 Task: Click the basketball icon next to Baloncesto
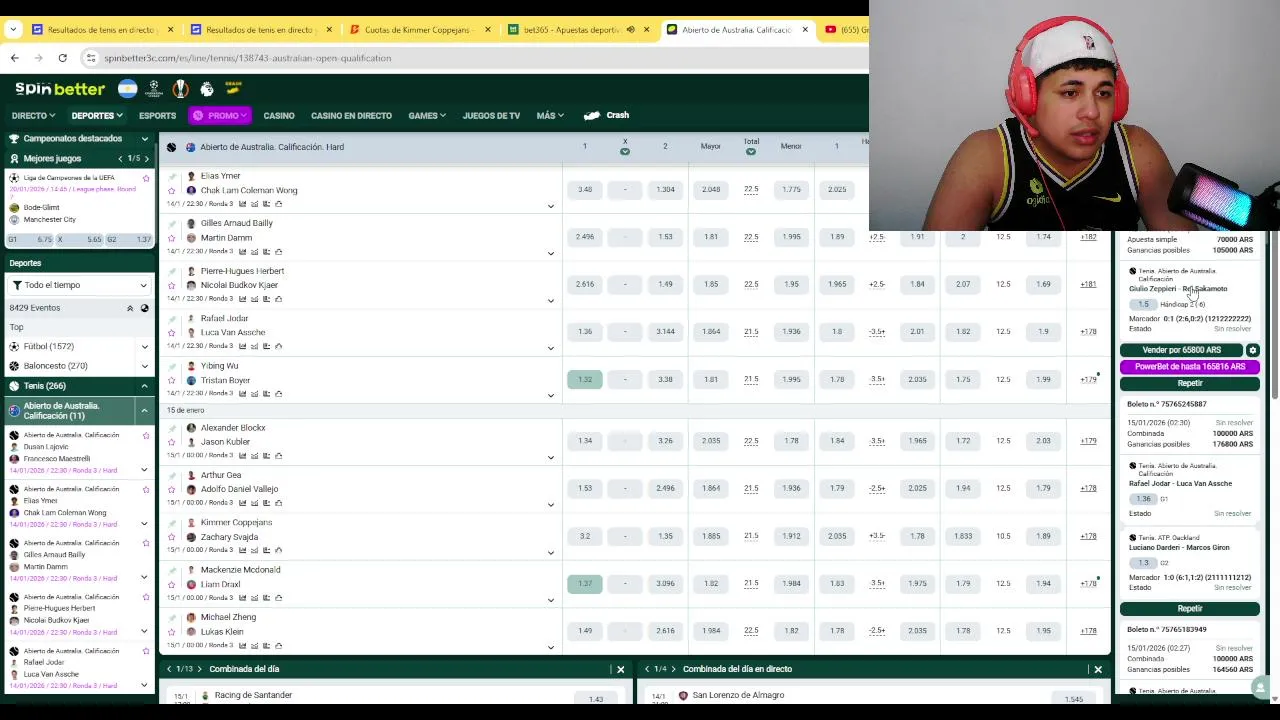(x=14, y=366)
